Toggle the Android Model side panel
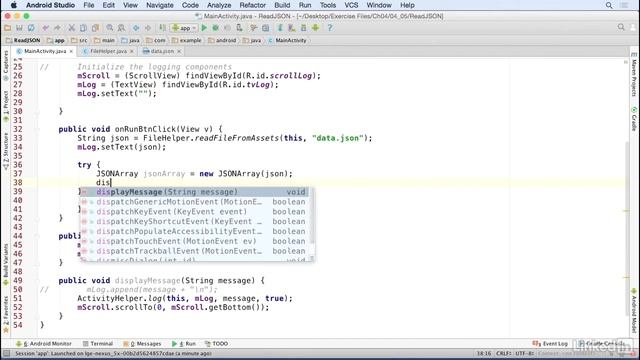The image size is (640, 360). coord(634,310)
